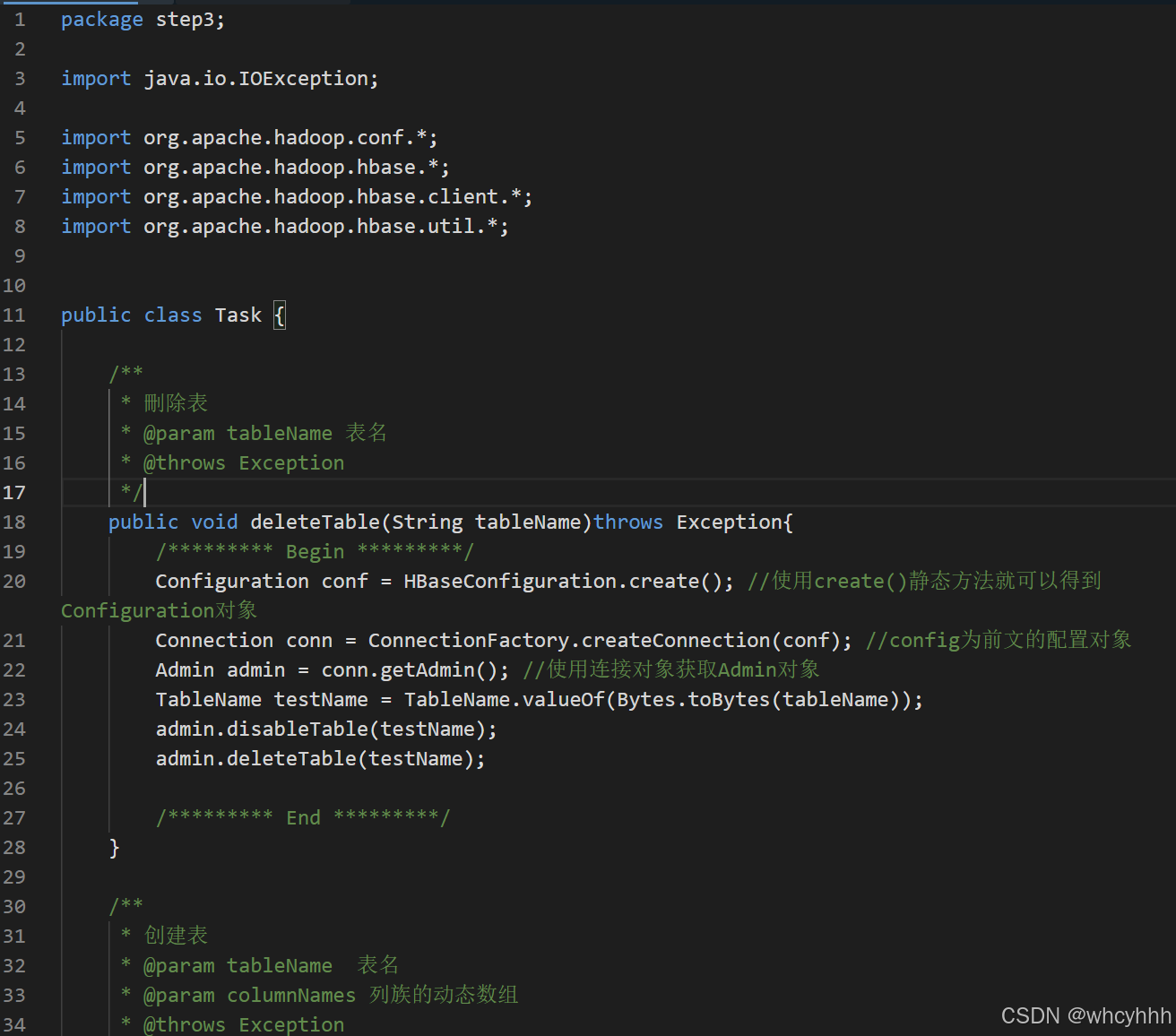Click the wrapped text "Configuration对象"

point(160,611)
